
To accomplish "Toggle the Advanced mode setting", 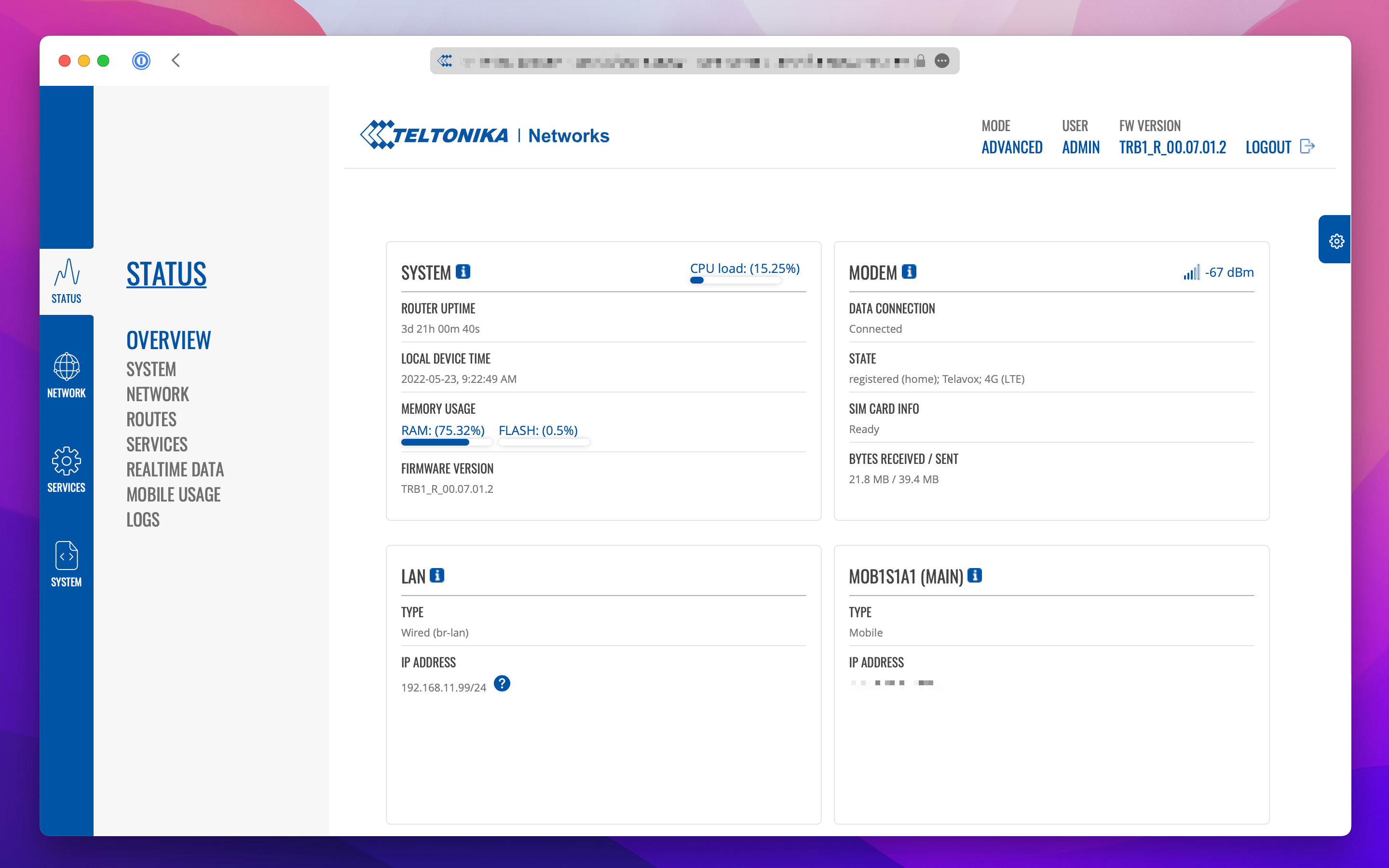I will coord(1011,147).
